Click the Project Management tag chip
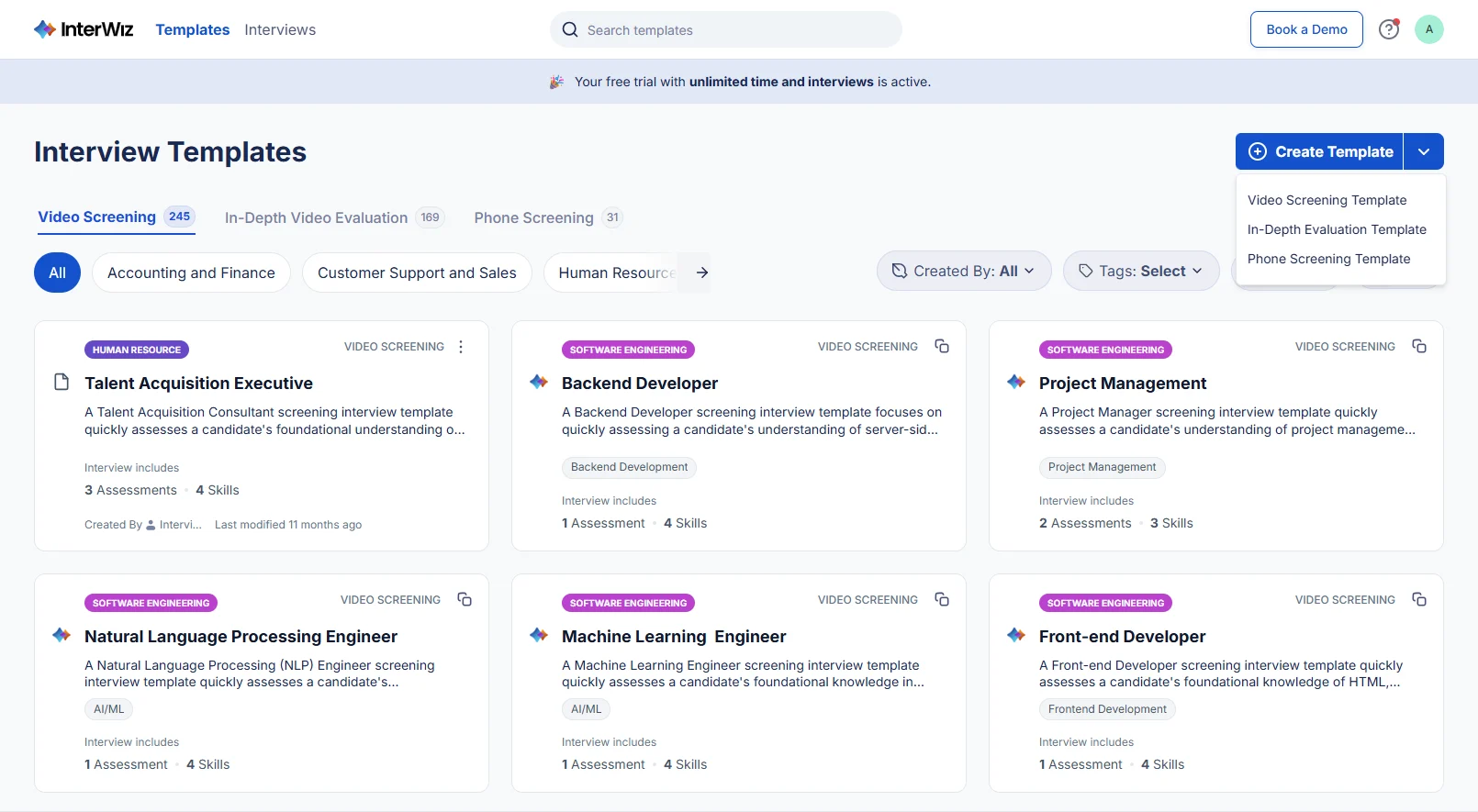This screenshot has width=1478, height=812. (1102, 467)
